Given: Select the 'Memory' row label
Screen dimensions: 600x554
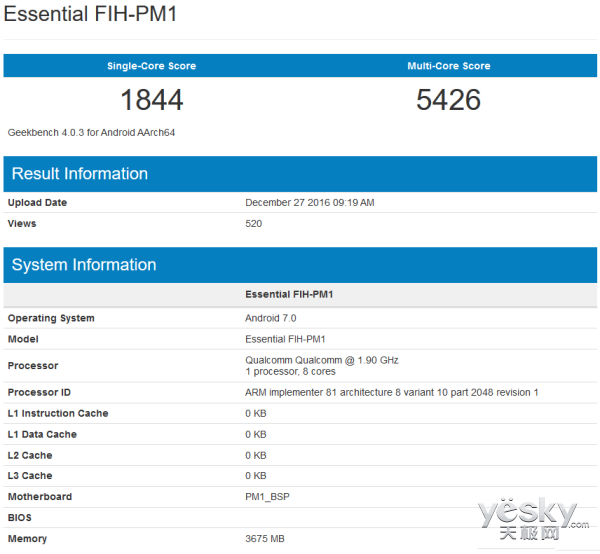Looking at the screenshot, I should coord(27,539).
